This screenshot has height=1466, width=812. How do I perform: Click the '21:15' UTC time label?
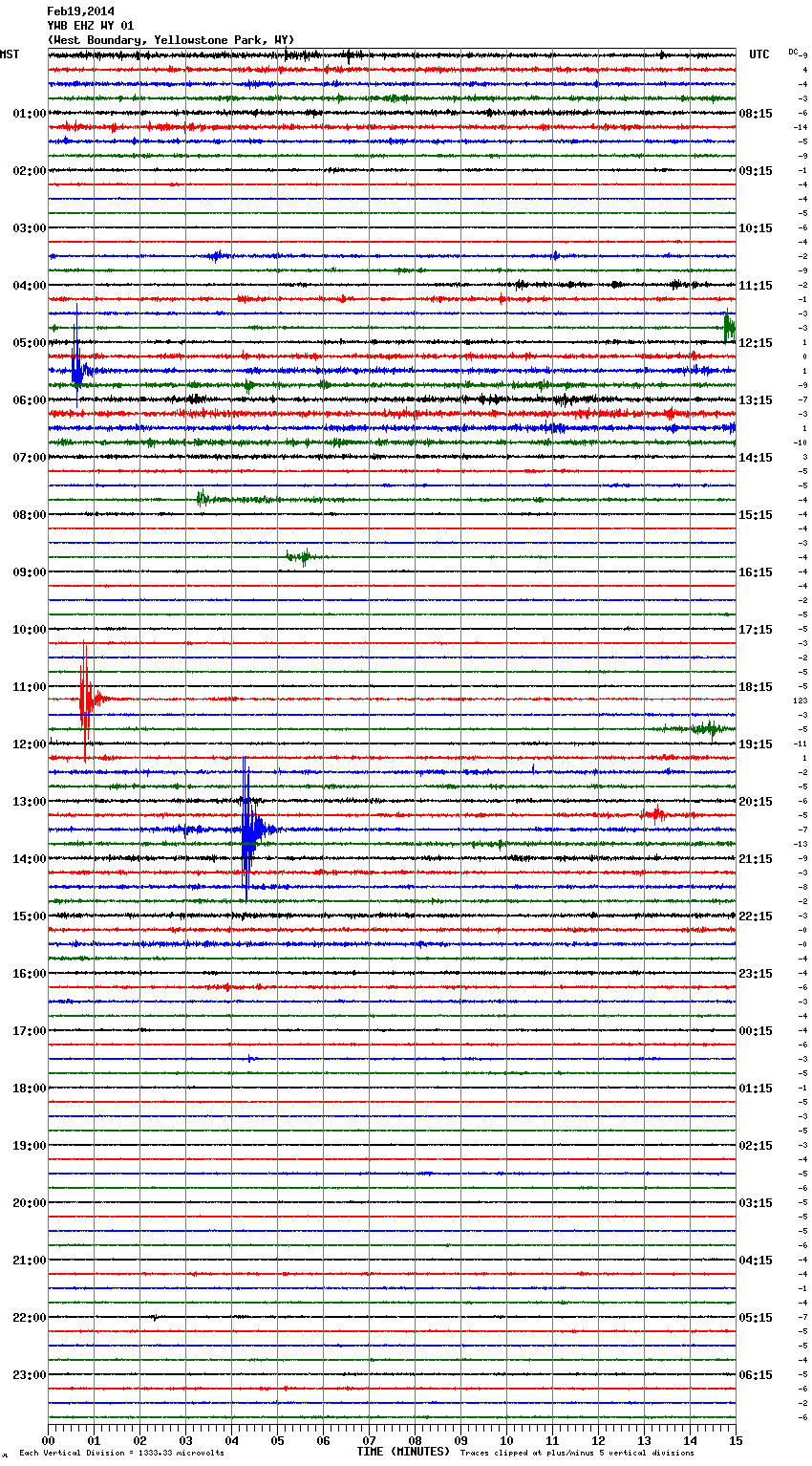coord(756,859)
